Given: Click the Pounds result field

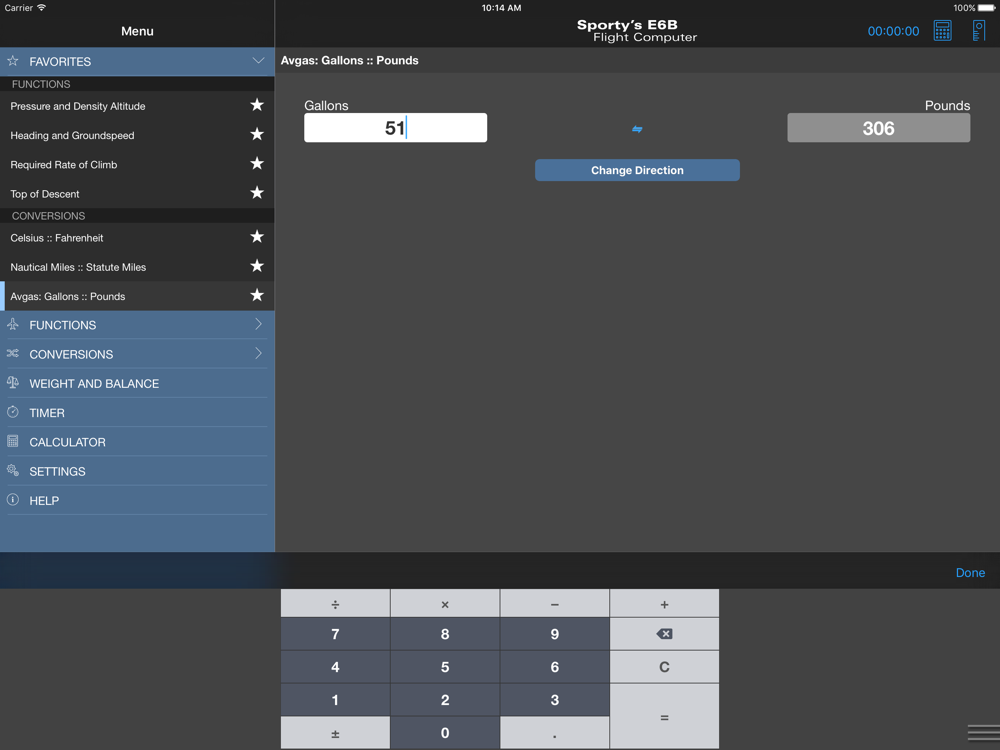Looking at the screenshot, I should [879, 128].
